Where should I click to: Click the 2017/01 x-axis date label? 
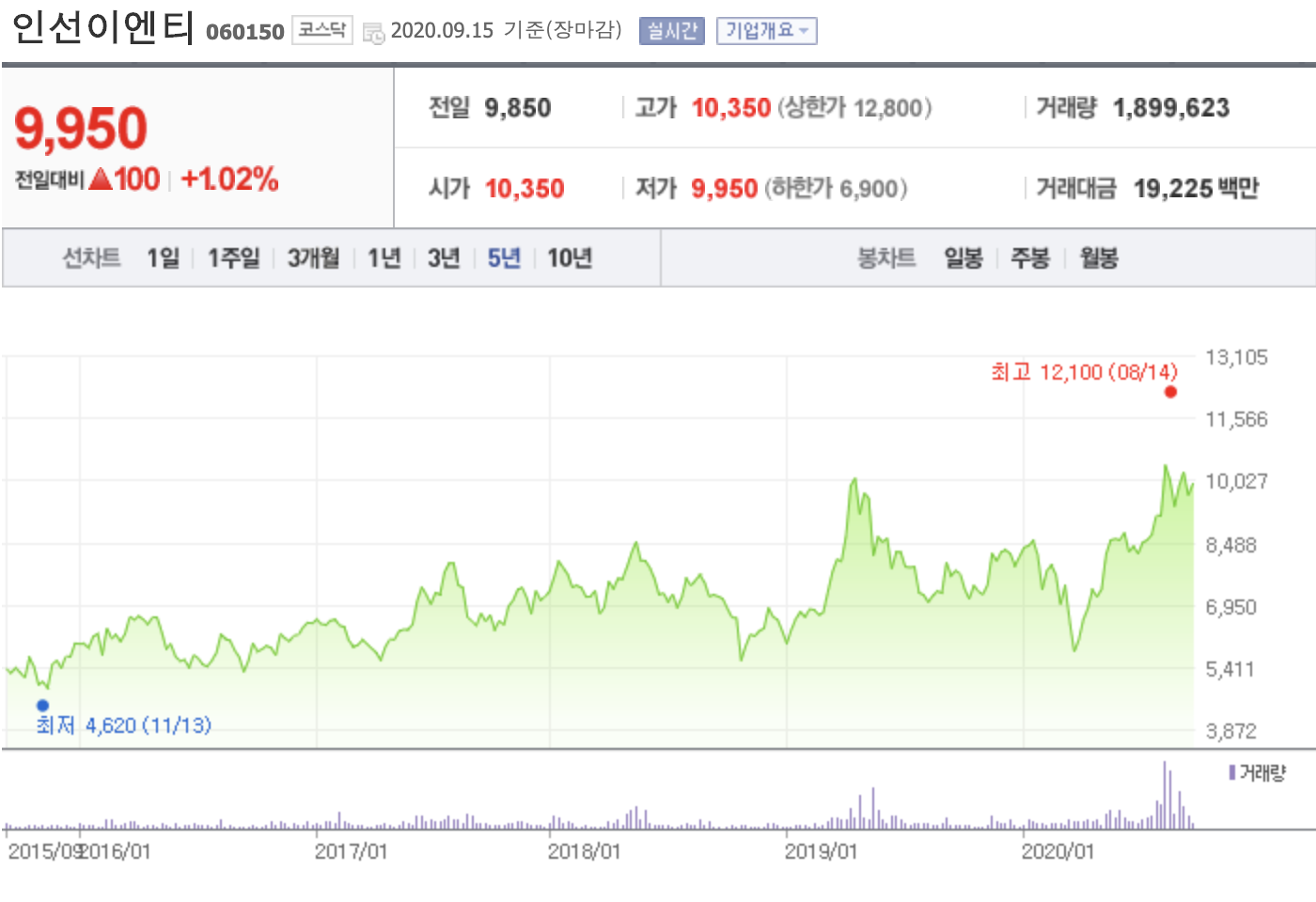pos(351,851)
